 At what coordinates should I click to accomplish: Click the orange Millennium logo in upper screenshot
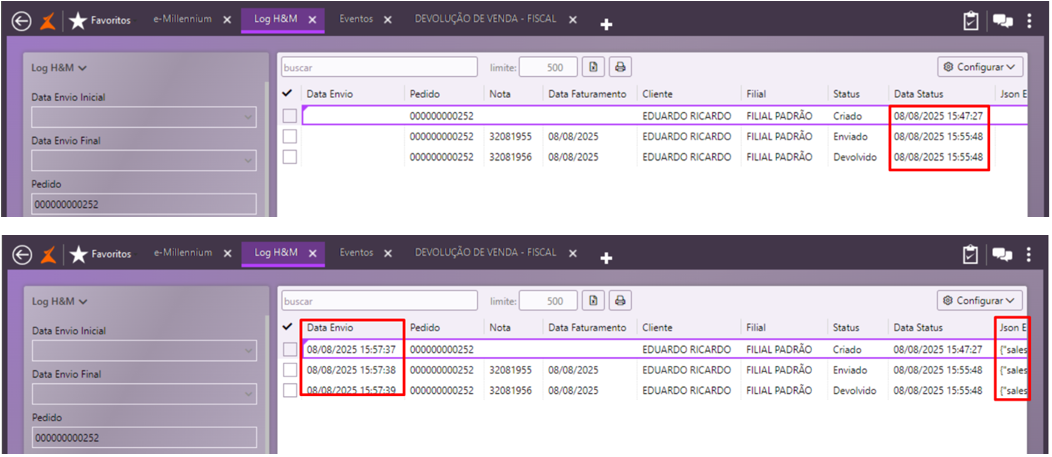tap(49, 21)
